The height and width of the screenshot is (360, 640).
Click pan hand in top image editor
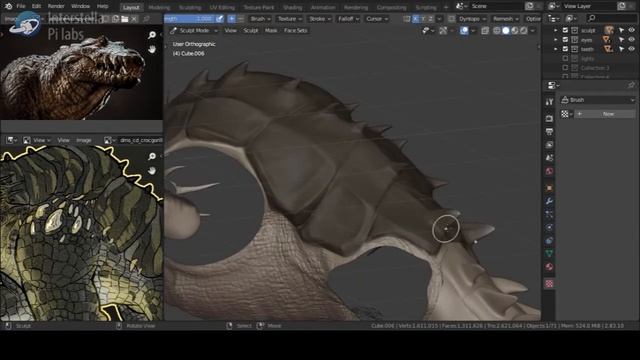click(152, 49)
